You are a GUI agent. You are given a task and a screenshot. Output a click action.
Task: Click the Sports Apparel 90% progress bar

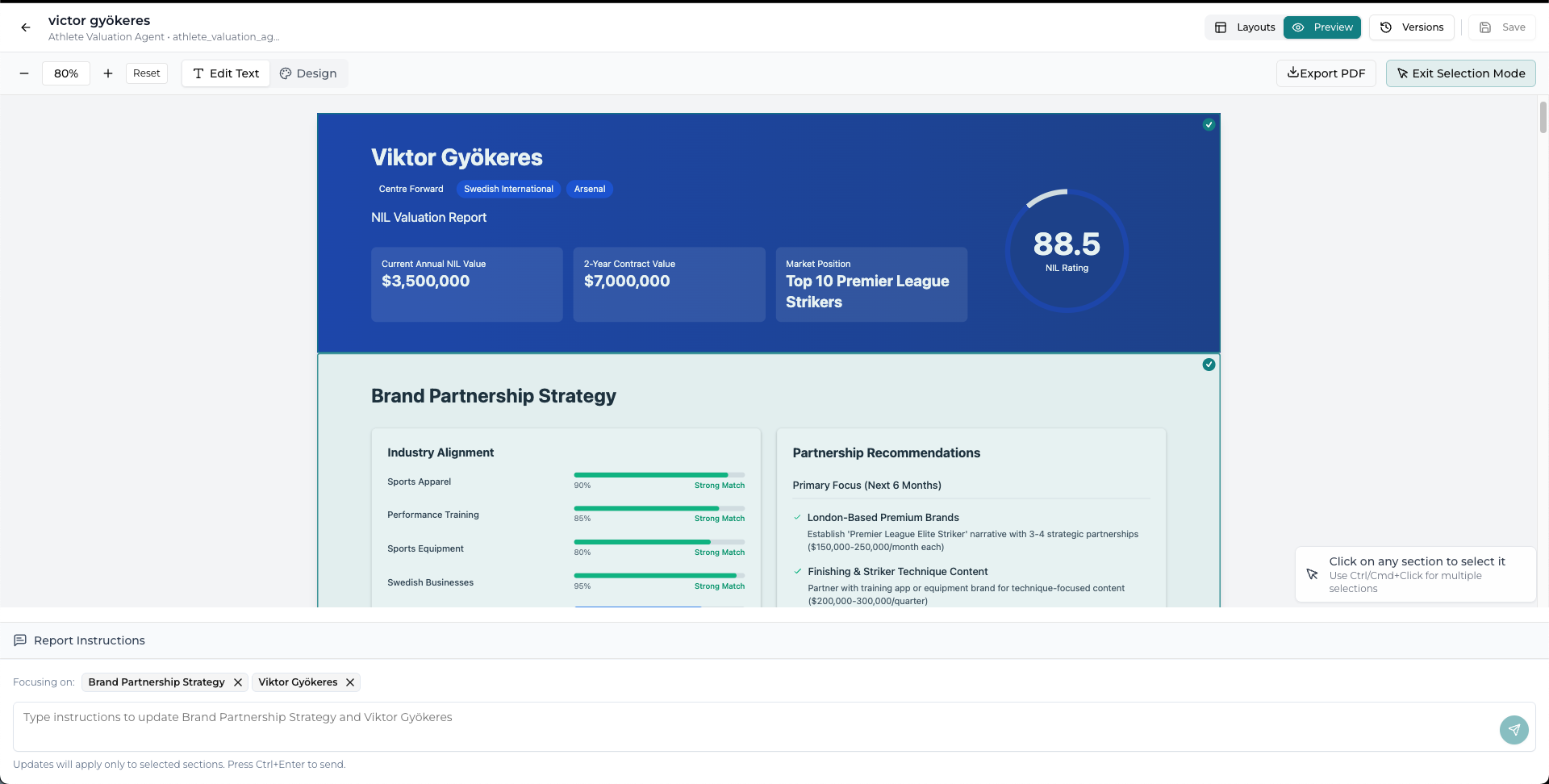tap(659, 475)
